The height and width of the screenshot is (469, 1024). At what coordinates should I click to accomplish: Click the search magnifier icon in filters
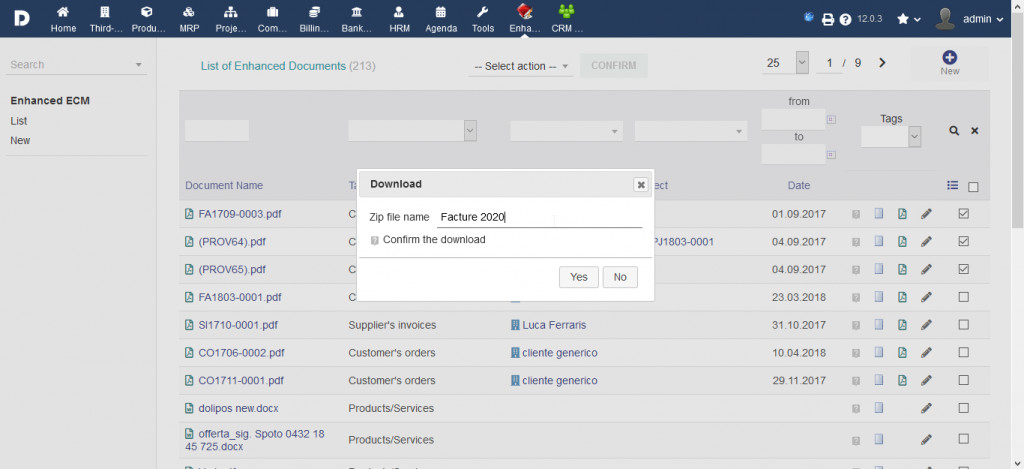[954, 131]
